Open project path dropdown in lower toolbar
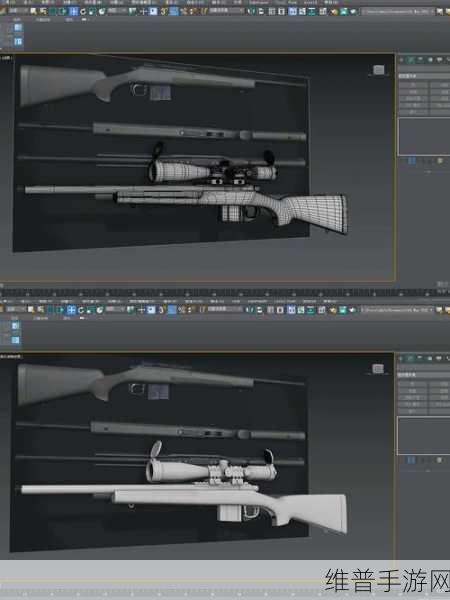Image resolution: width=450 pixels, height=600 pixels. click(x=398, y=310)
